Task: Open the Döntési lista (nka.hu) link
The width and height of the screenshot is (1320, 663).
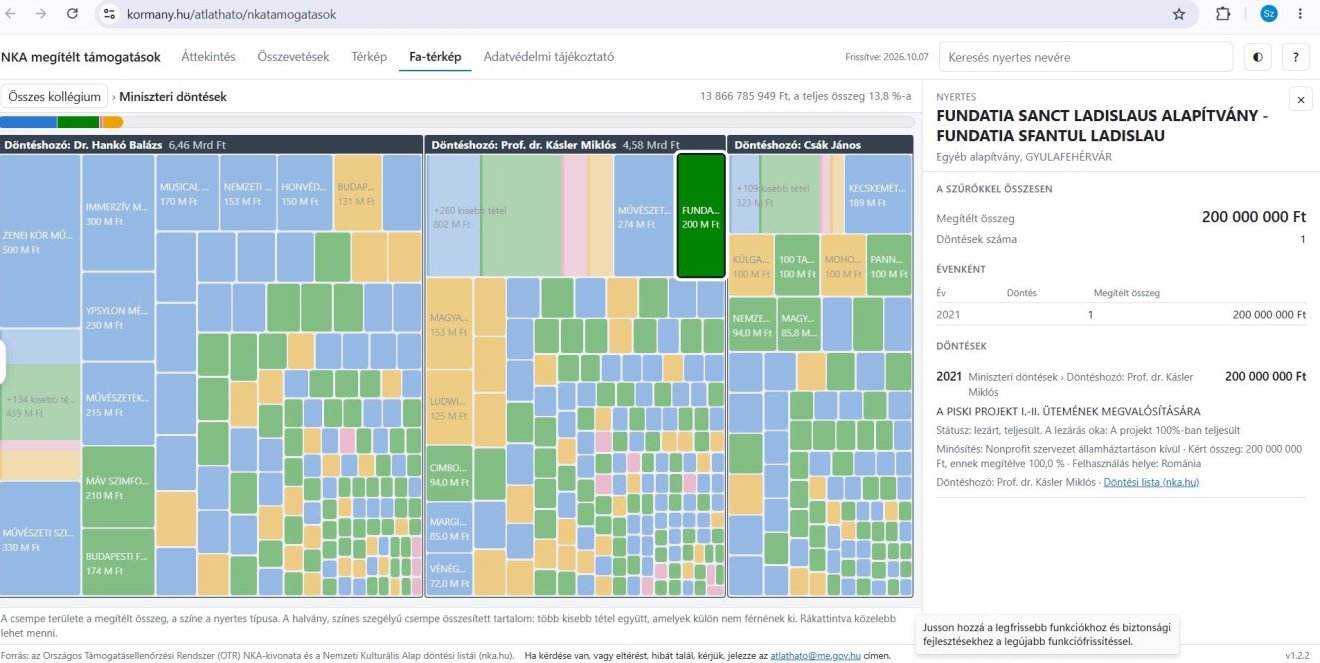Action: click(x=1151, y=482)
